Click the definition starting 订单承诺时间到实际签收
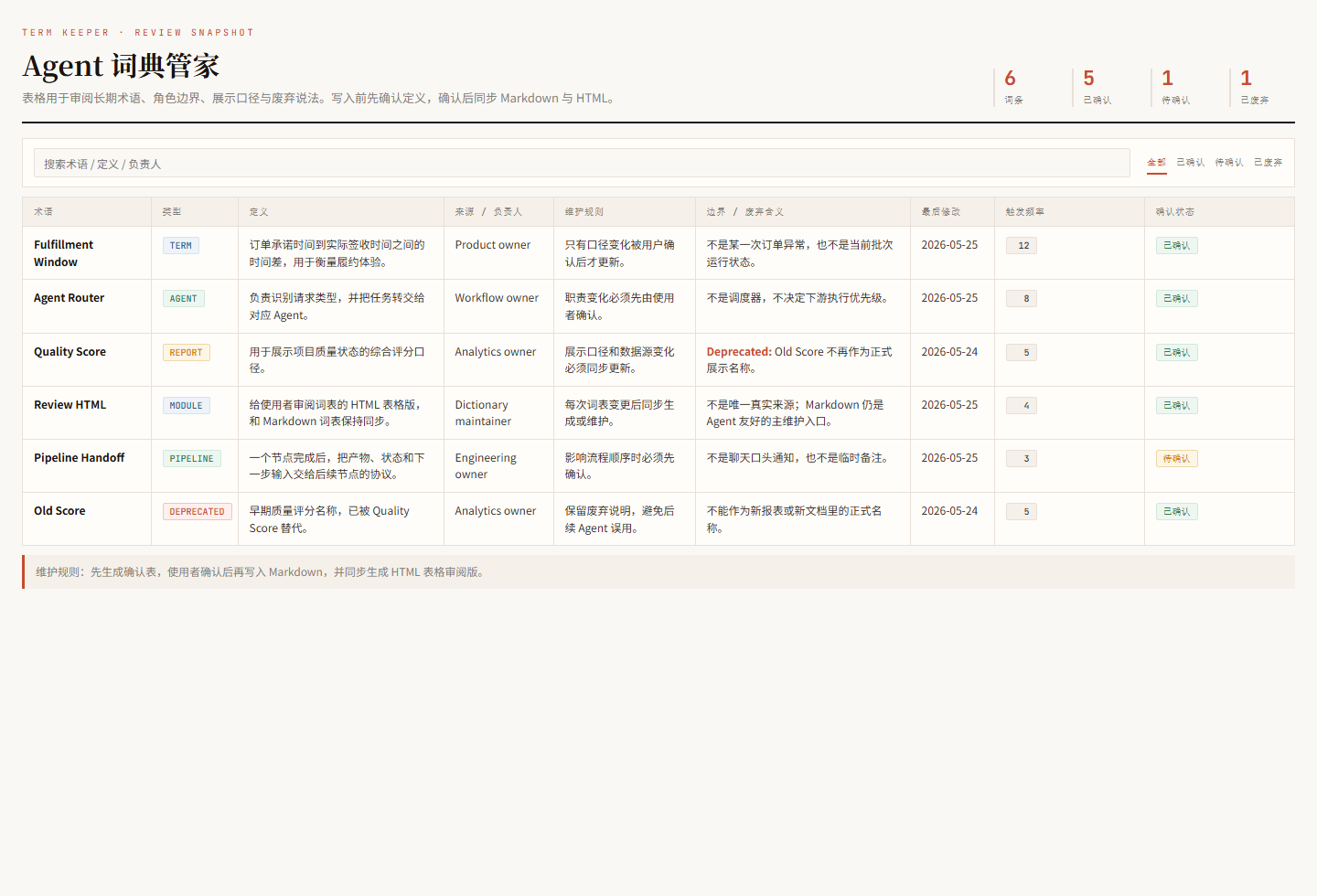The image size is (1317, 896). click(337, 253)
